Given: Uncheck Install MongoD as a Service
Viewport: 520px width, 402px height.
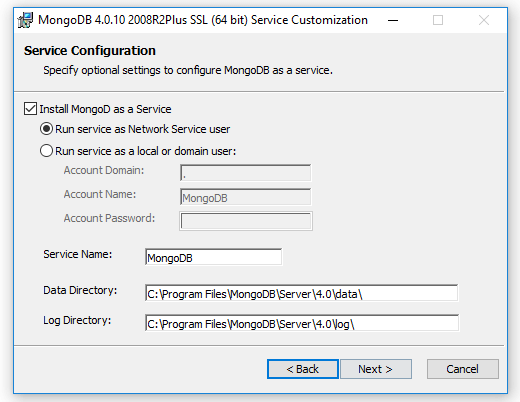Looking at the screenshot, I should (30, 109).
